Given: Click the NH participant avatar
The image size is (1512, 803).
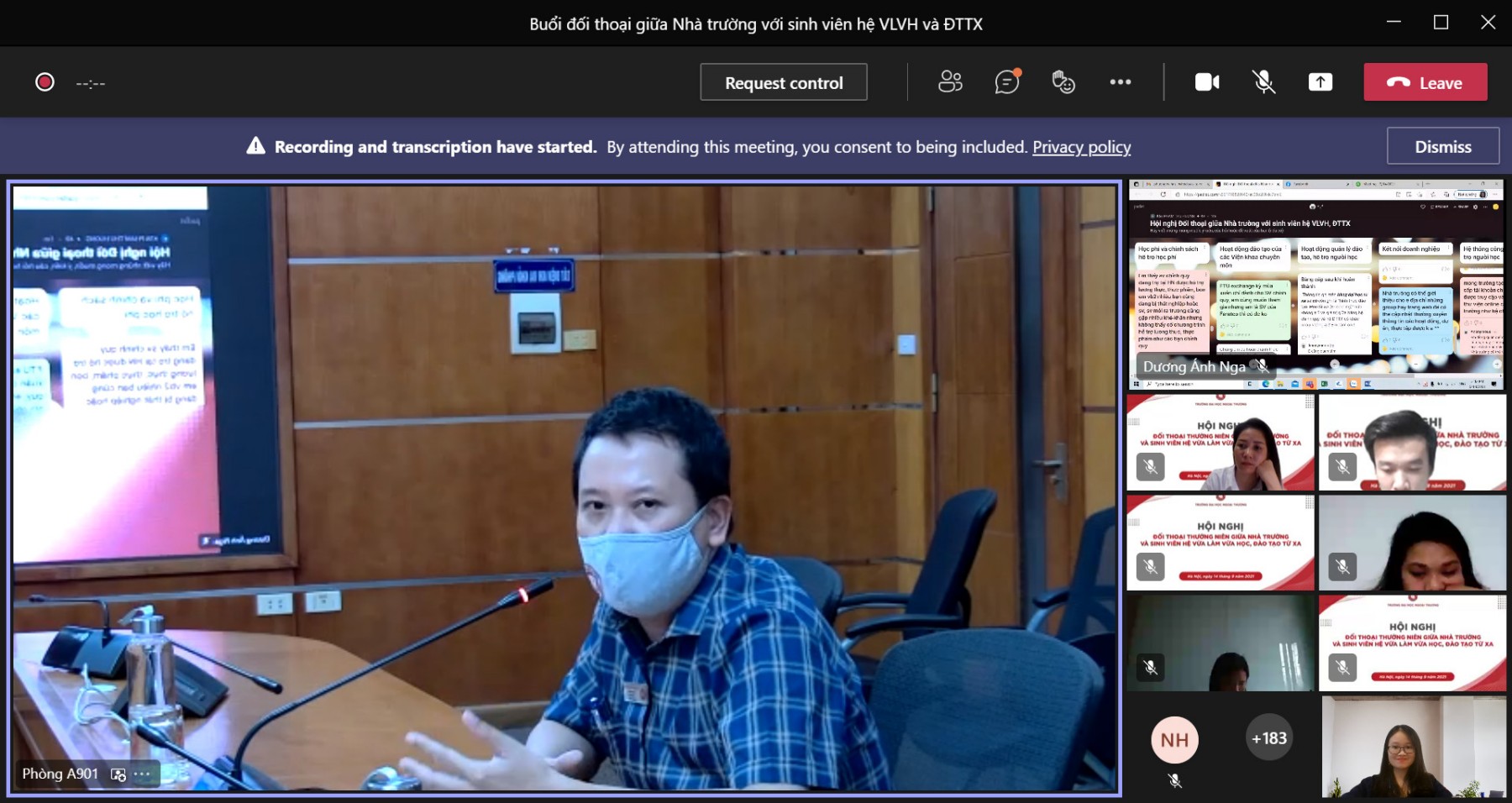Looking at the screenshot, I should 1174,739.
